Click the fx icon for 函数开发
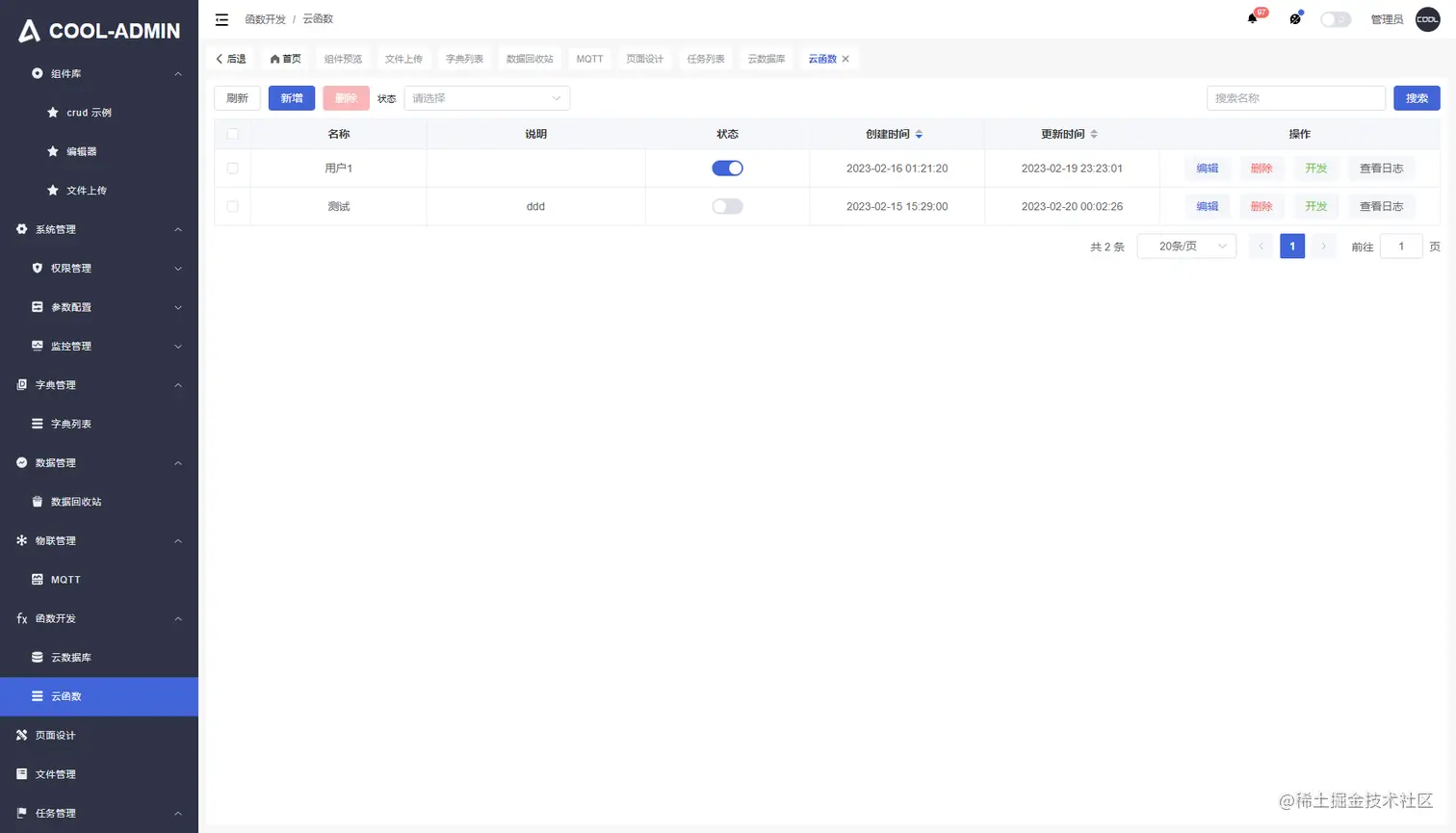The image size is (1456, 833). [x=22, y=618]
